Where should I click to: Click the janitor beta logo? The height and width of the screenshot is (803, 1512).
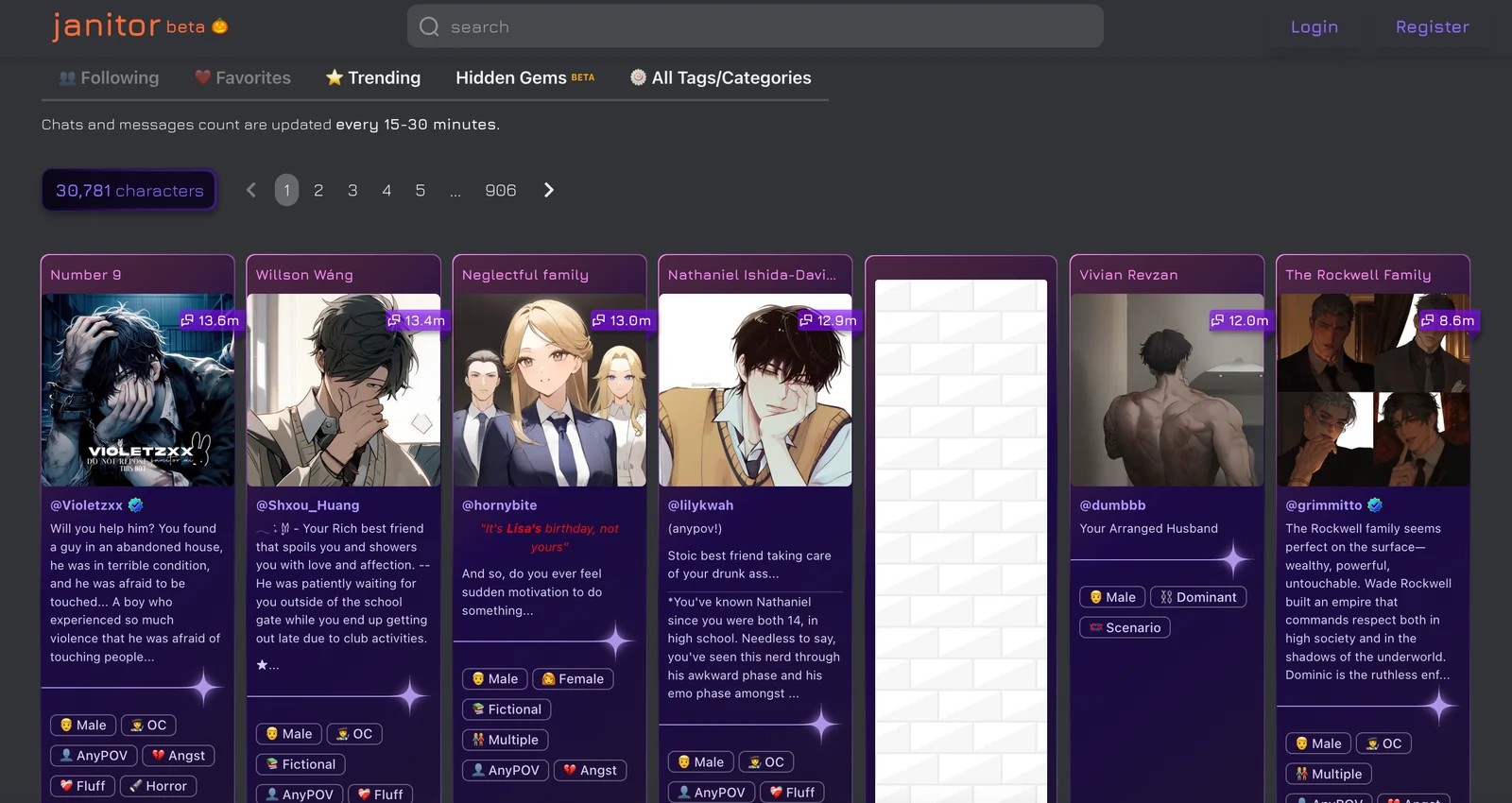(139, 26)
